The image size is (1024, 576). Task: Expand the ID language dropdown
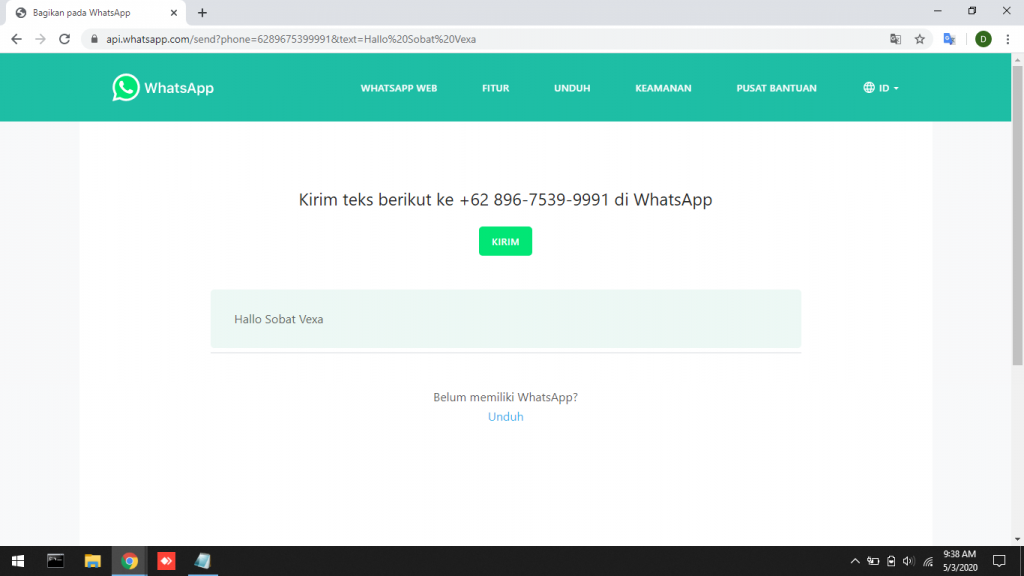coord(881,88)
